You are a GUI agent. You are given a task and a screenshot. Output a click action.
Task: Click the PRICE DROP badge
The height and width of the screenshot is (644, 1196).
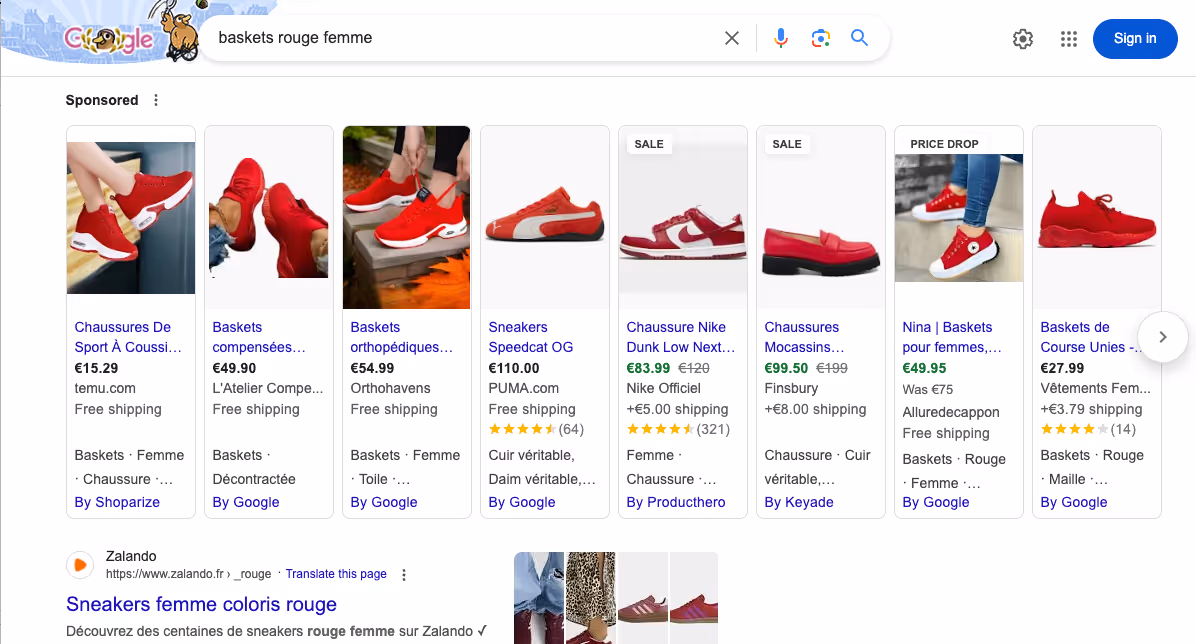click(944, 143)
